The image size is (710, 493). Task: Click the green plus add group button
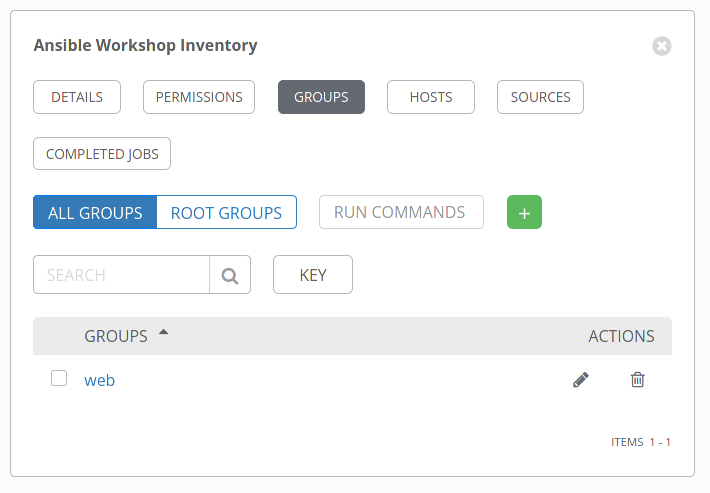pos(524,212)
